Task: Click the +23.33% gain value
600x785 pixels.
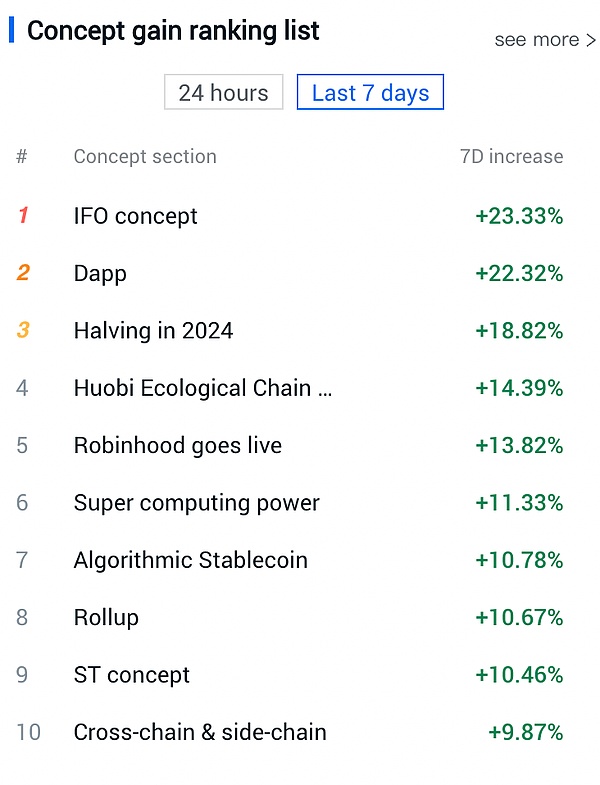Action: point(519,216)
